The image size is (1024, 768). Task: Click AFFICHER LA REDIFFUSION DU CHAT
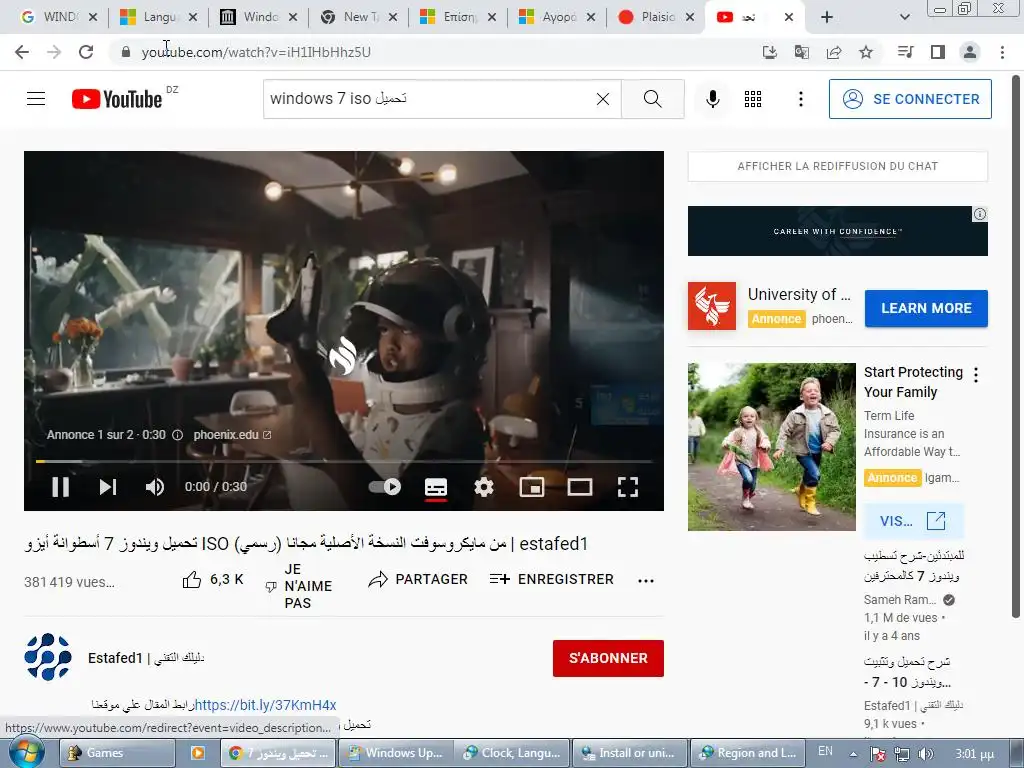[837, 167]
